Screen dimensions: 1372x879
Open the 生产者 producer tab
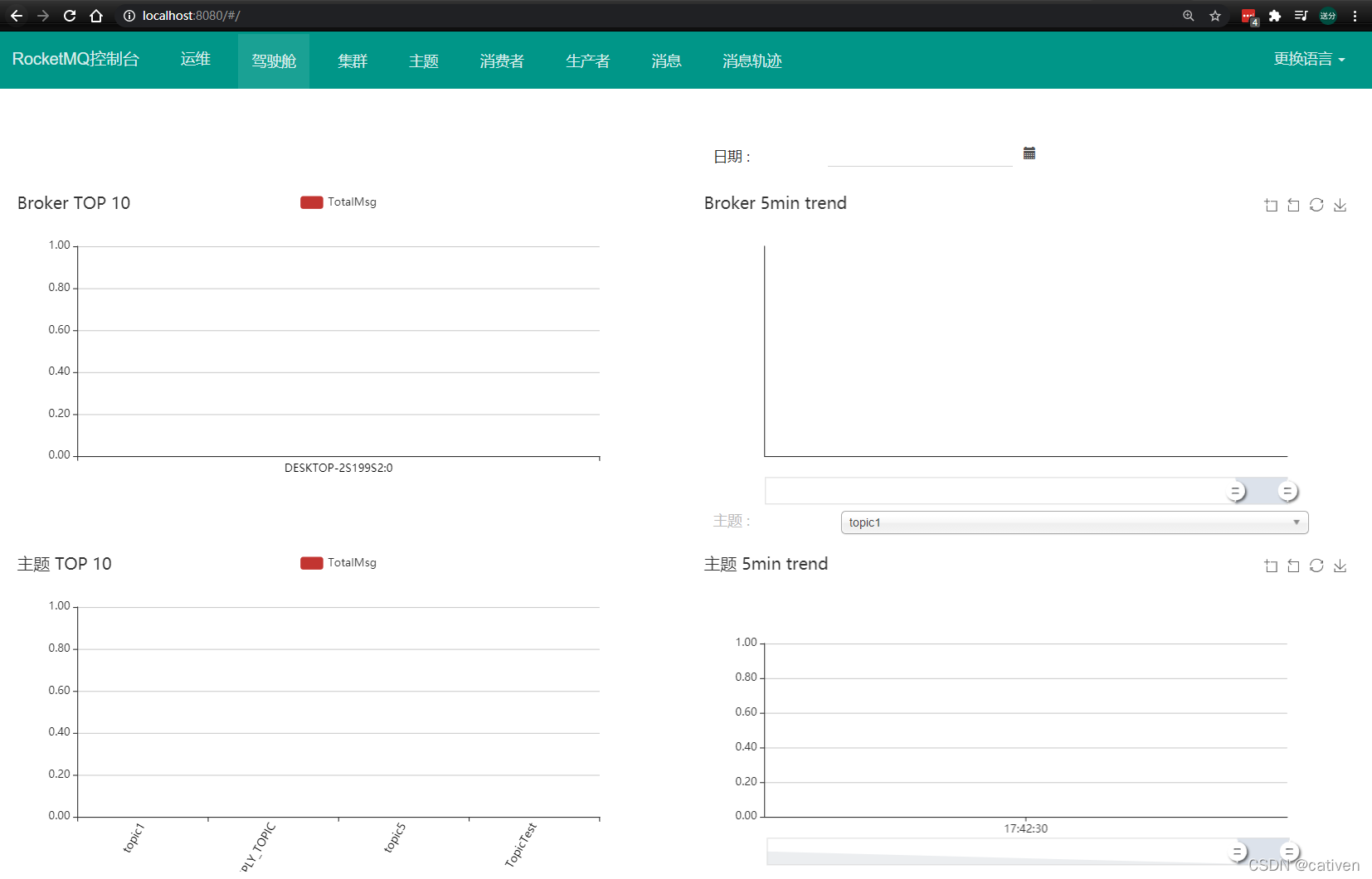(587, 61)
